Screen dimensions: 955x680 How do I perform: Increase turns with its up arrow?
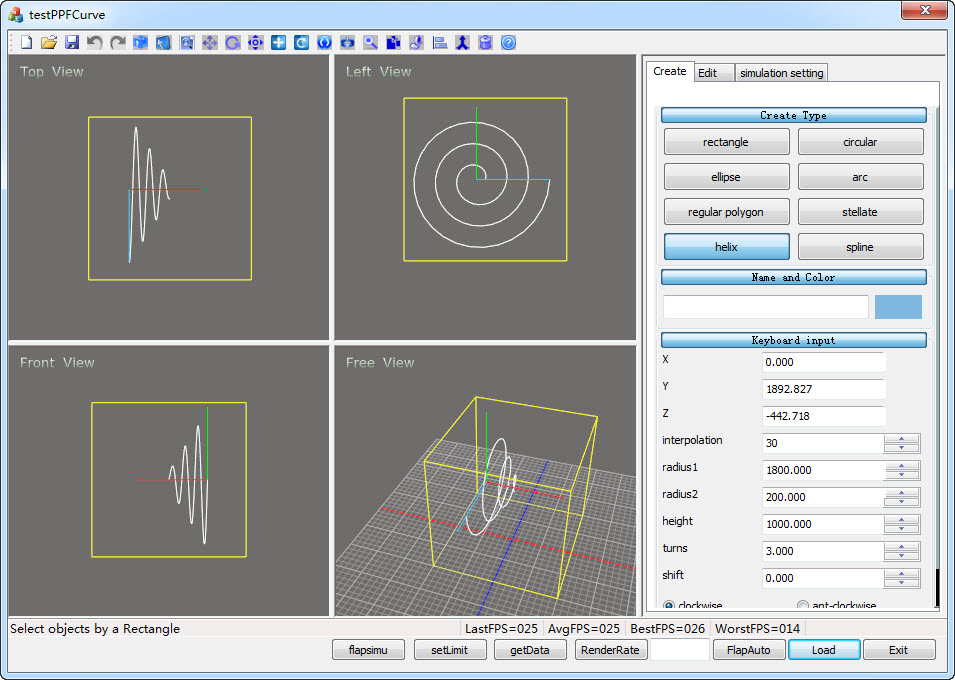[x=901, y=547]
